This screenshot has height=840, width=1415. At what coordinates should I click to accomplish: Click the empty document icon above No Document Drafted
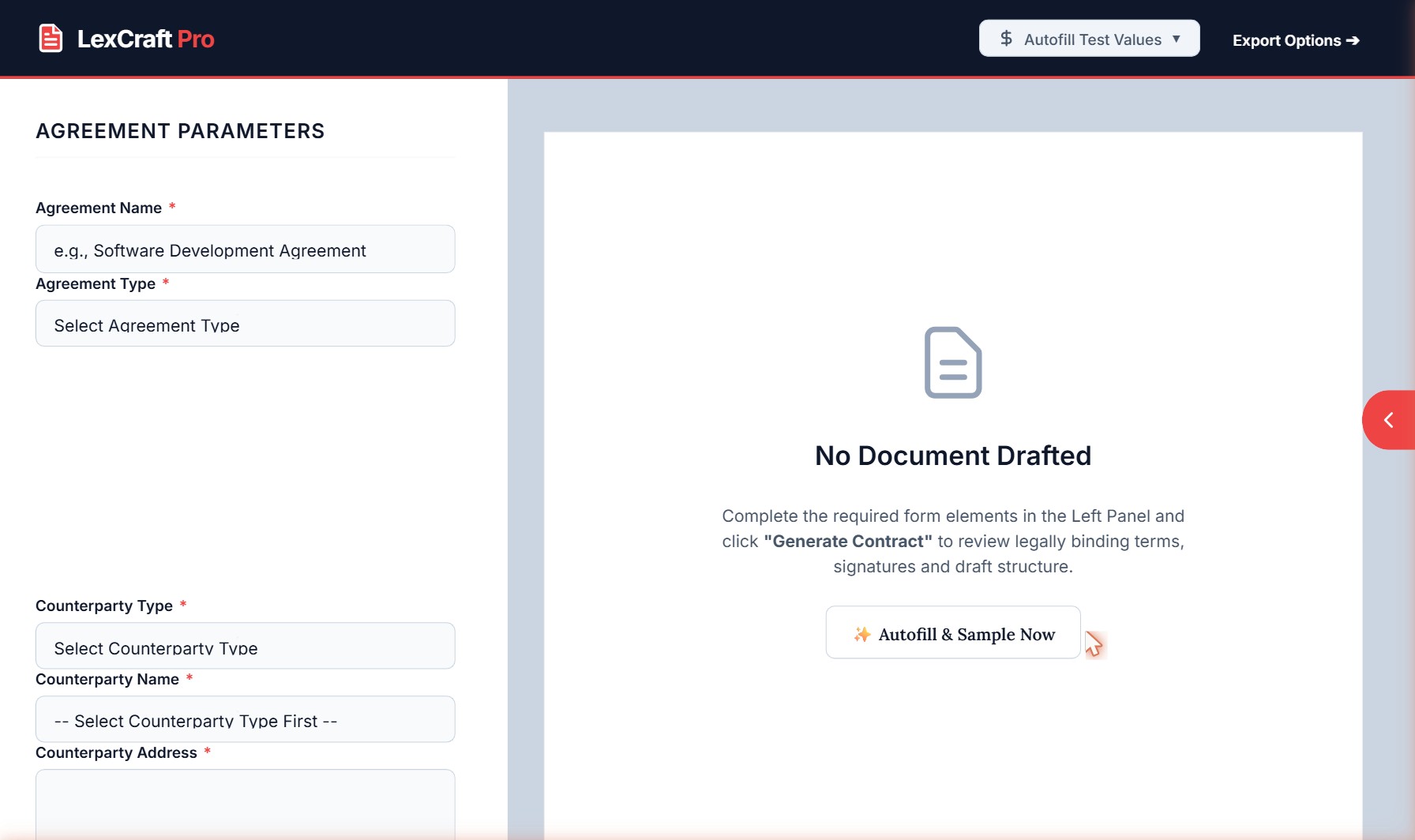coord(953,362)
